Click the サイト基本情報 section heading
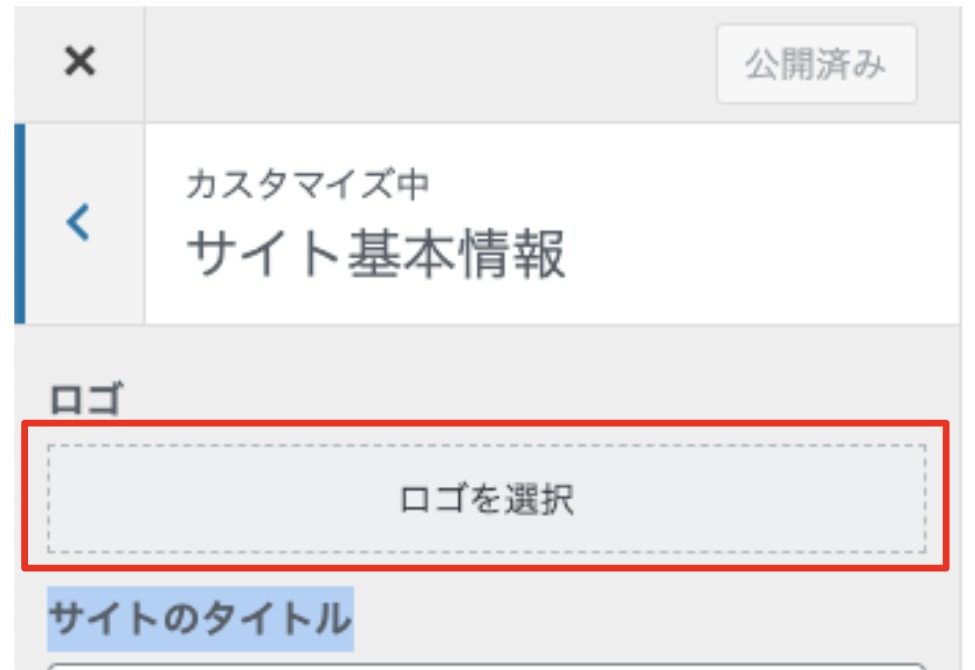975x670 pixels. click(x=375, y=254)
